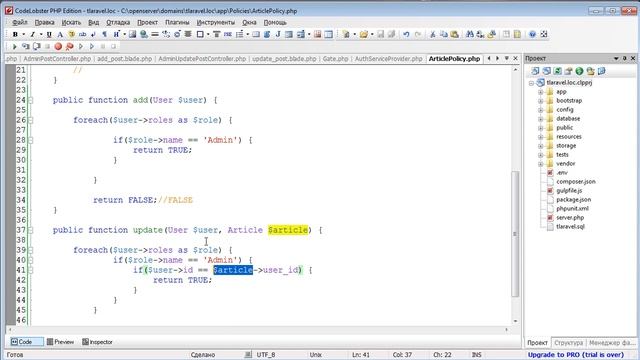Switch to Inspector view tab
The image size is (640, 360).
click(97, 342)
